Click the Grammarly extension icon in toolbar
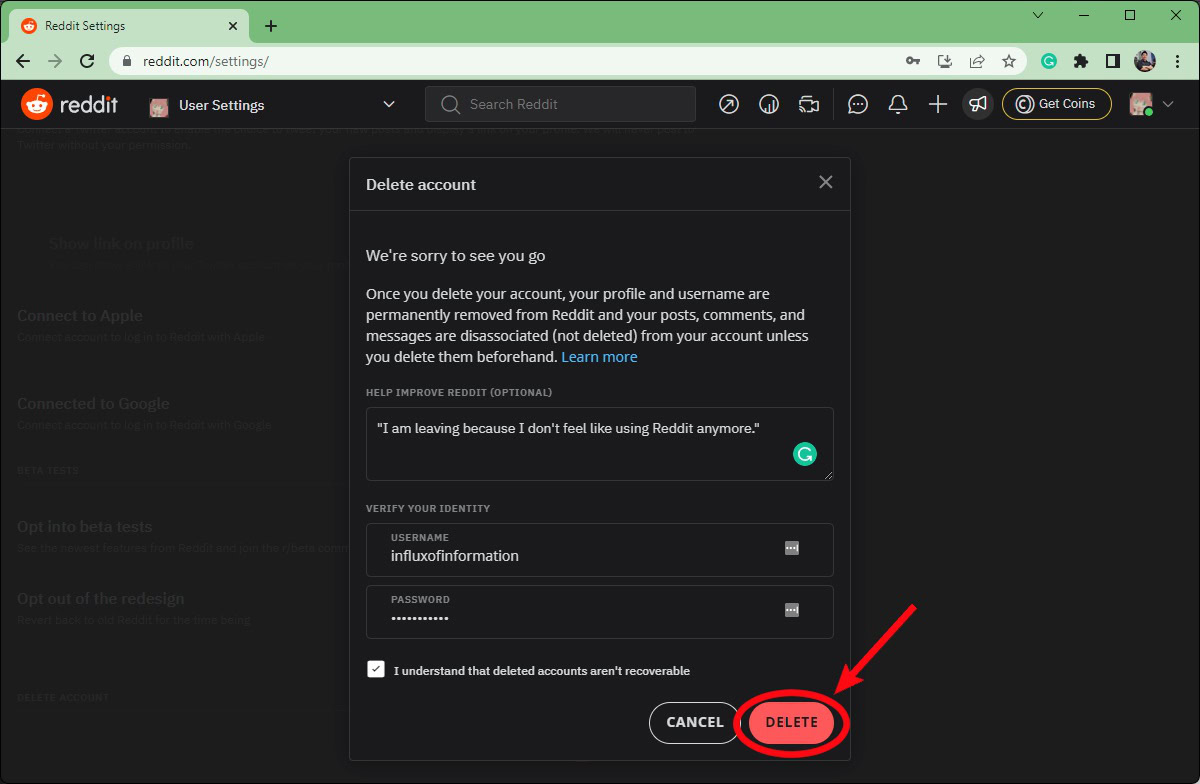This screenshot has width=1200, height=784. pos(1049,61)
